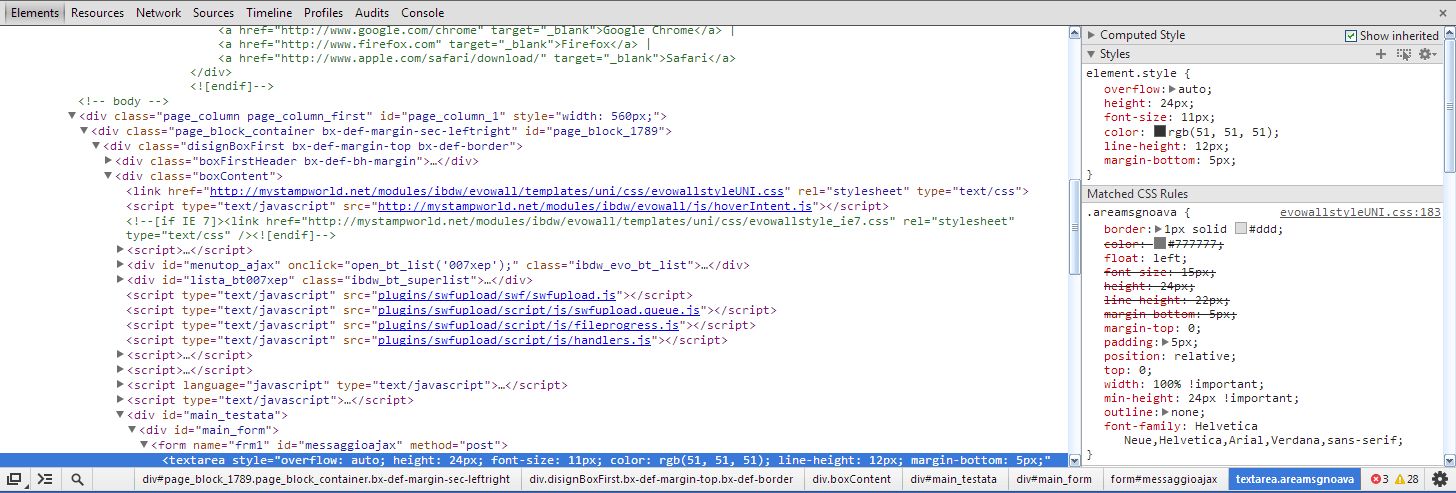Collapse the boxContent div node

(108, 176)
